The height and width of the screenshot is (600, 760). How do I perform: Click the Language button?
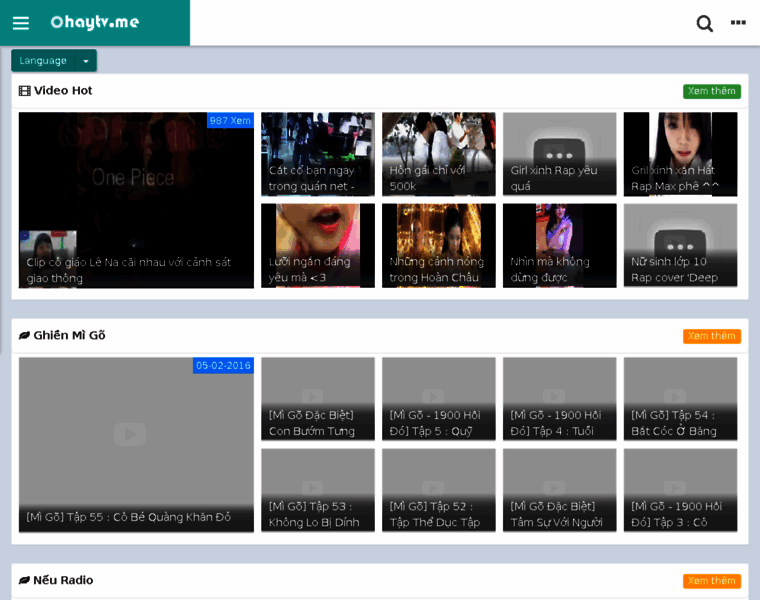[x=43, y=61]
